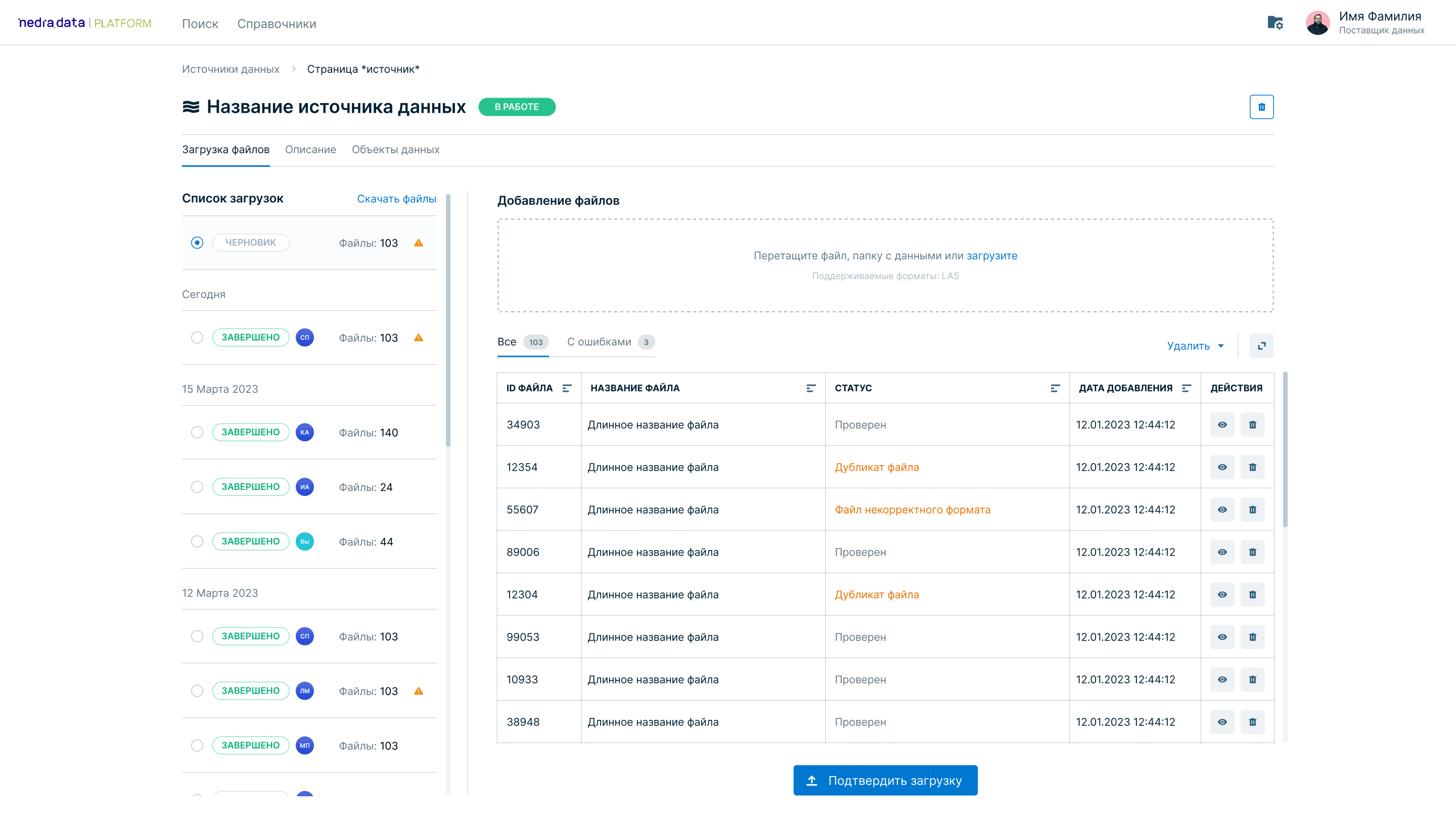Select the ЧЕРНОВИК upload radio button
The image size is (1456, 819).
pyautogui.click(x=197, y=243)
